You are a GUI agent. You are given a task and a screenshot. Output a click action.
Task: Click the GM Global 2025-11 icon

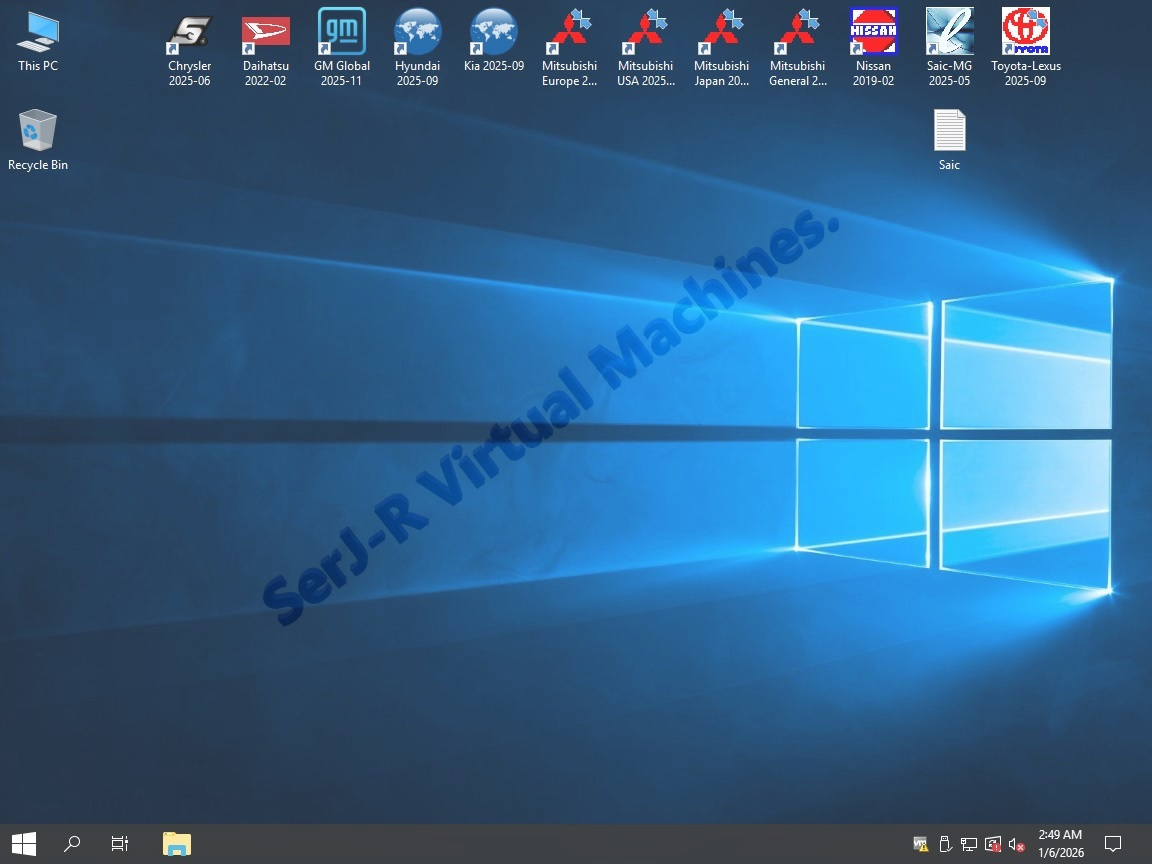point(341,33)
